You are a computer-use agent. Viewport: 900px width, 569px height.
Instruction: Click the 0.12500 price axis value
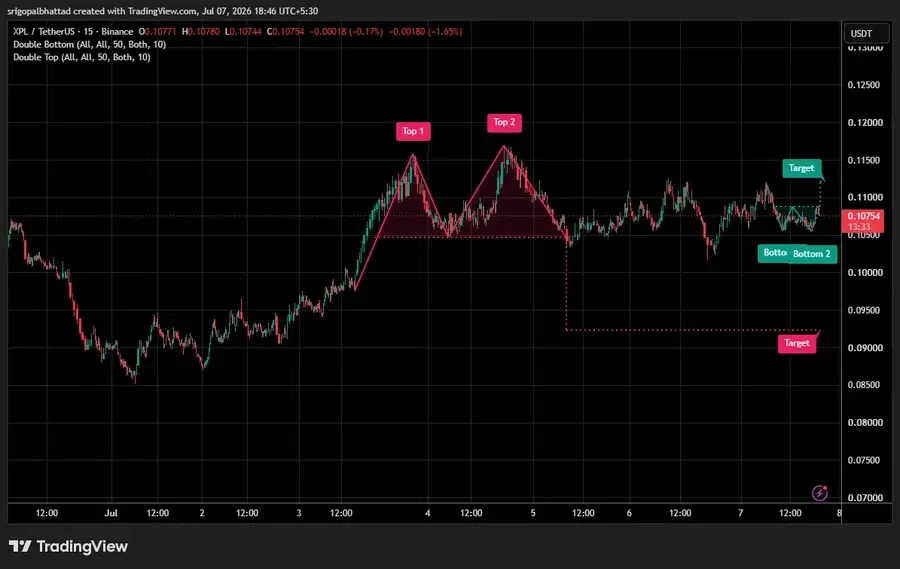click(x=864, y=85)
